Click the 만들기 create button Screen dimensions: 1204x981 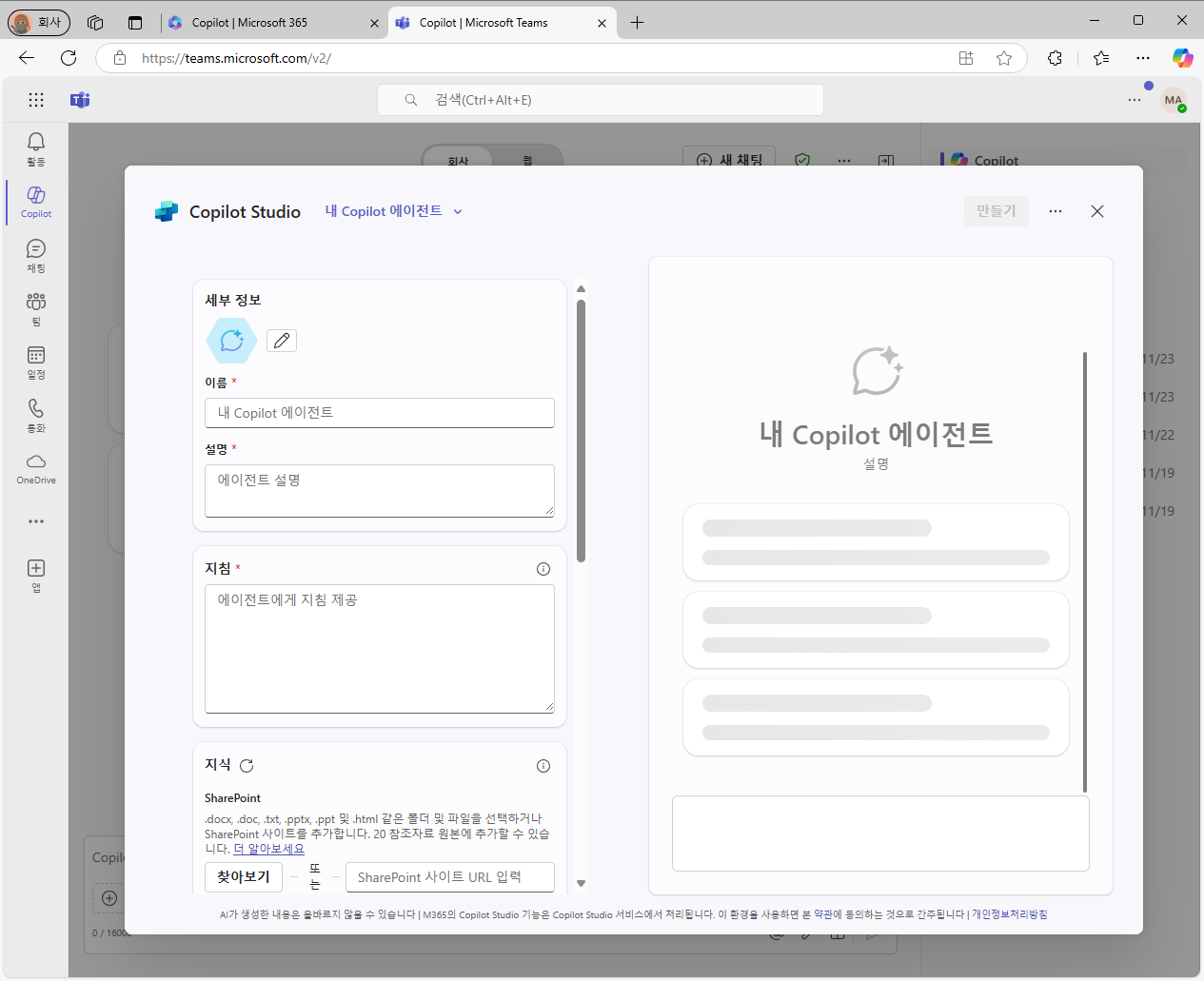(997, 211)
